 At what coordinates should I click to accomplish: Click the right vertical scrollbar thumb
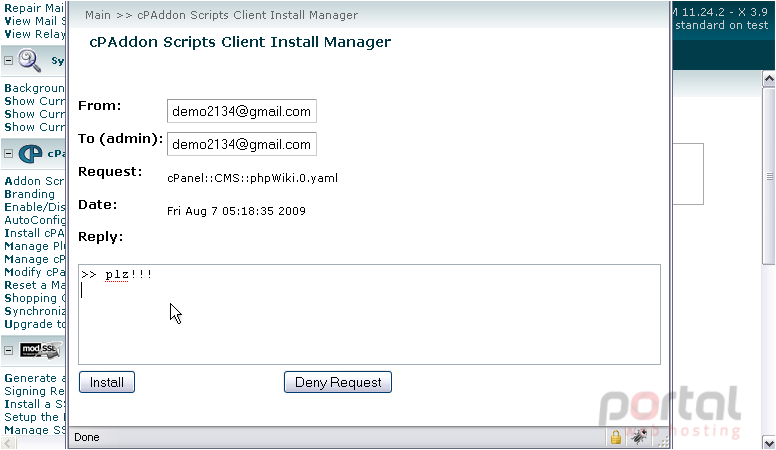click(769, 176)
